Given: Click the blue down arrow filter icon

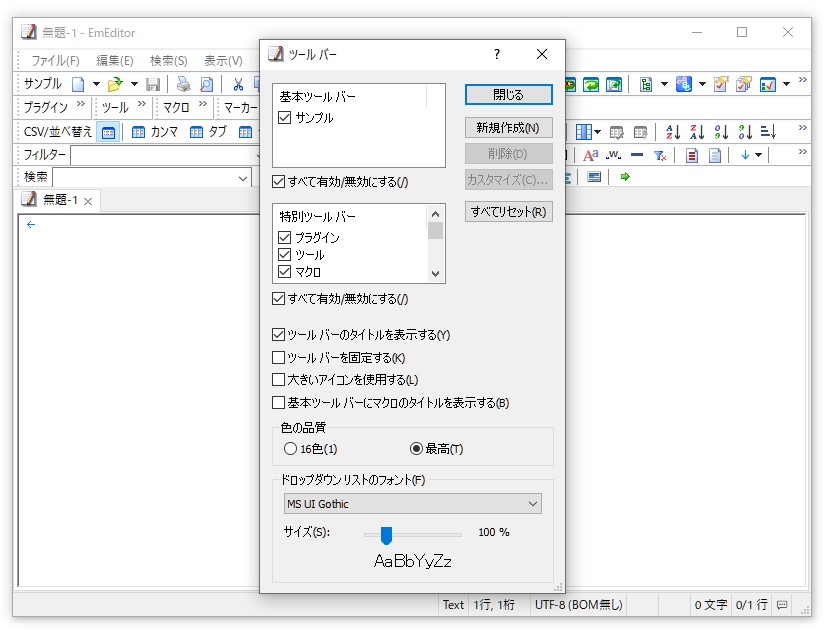Looking at the screenshot, I should point(745,155).
